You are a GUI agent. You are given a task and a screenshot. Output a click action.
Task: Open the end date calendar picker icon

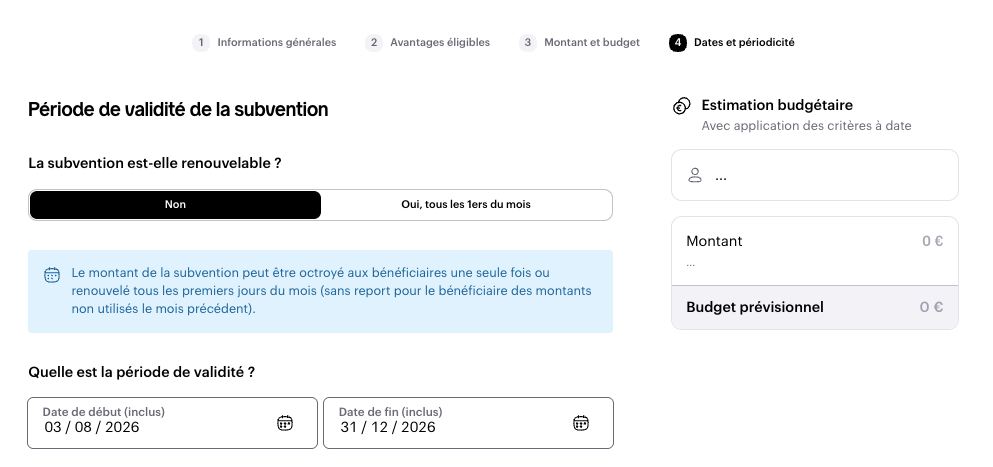tap(581, 423)
